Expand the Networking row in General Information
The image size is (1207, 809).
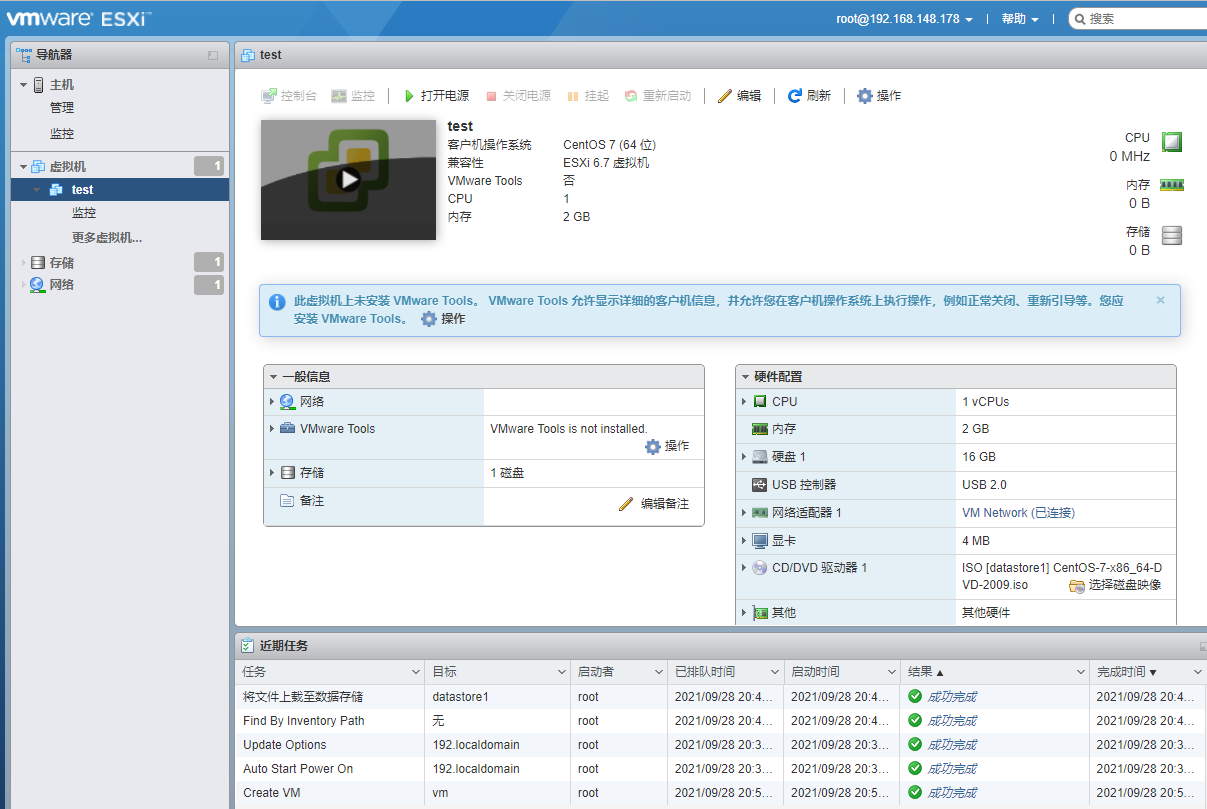[271, 402]
